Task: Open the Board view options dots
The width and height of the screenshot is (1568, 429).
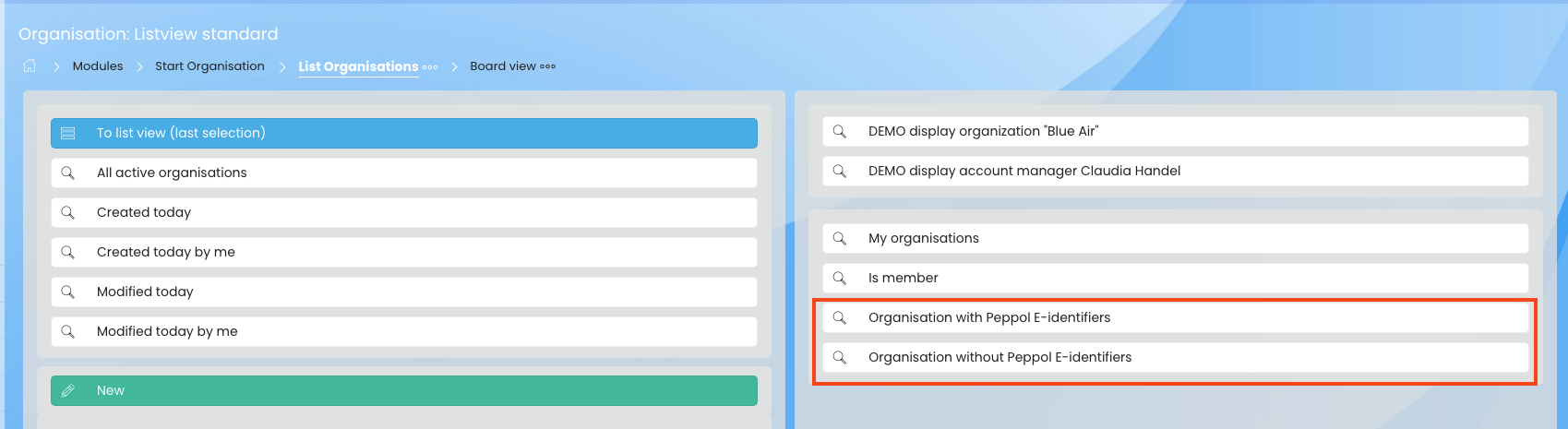Action: 548,66
